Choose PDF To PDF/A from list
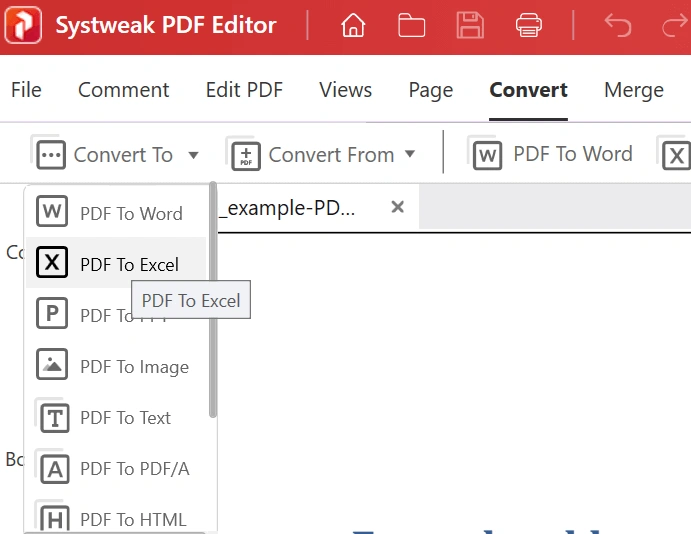The image size is (691, 534). pyautogui.click(x=116, y=468)
